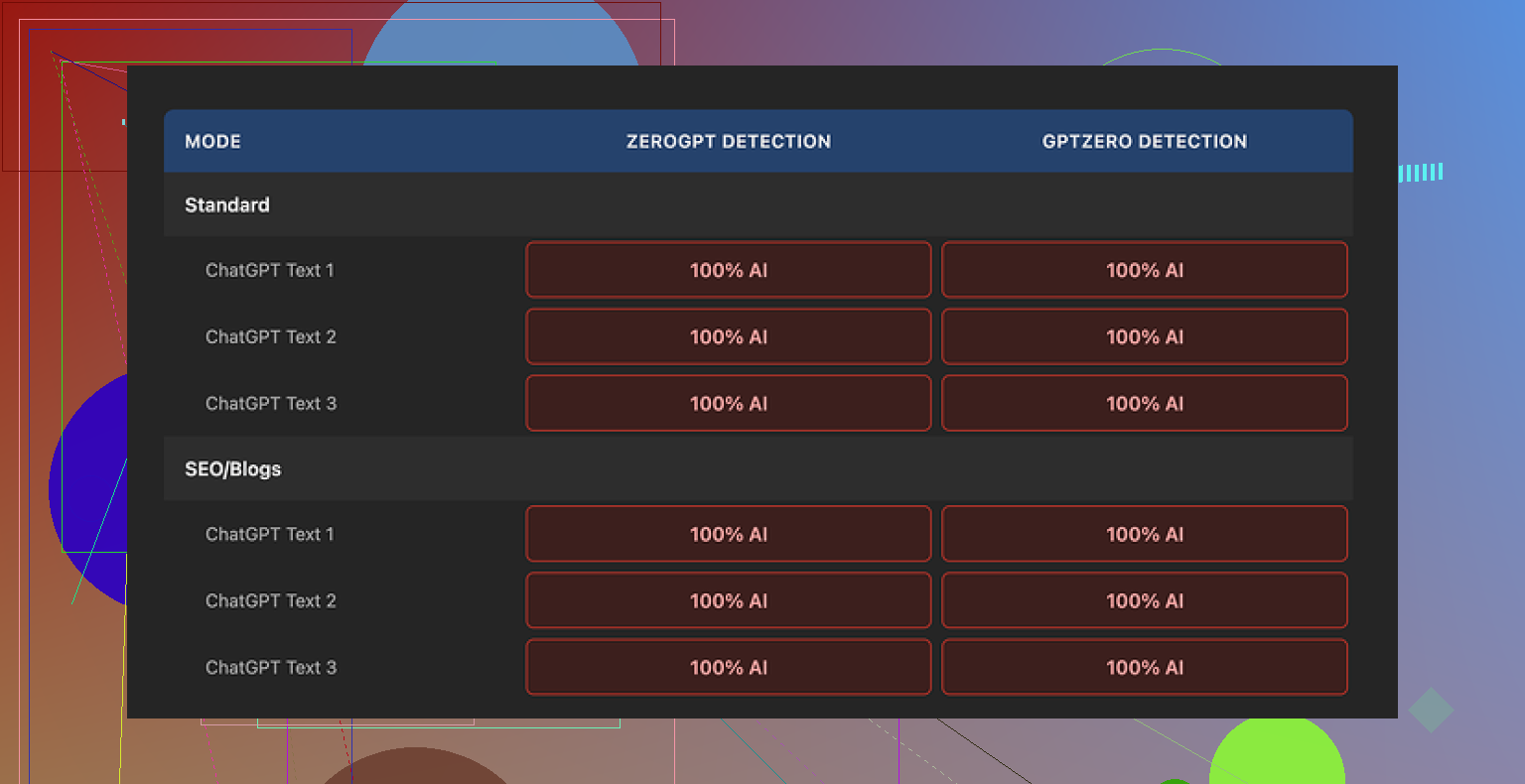Viewport: 1525px width, 784px height.
Task: Click ChatGPT Text 2 label under Standard
Action: 271,336
